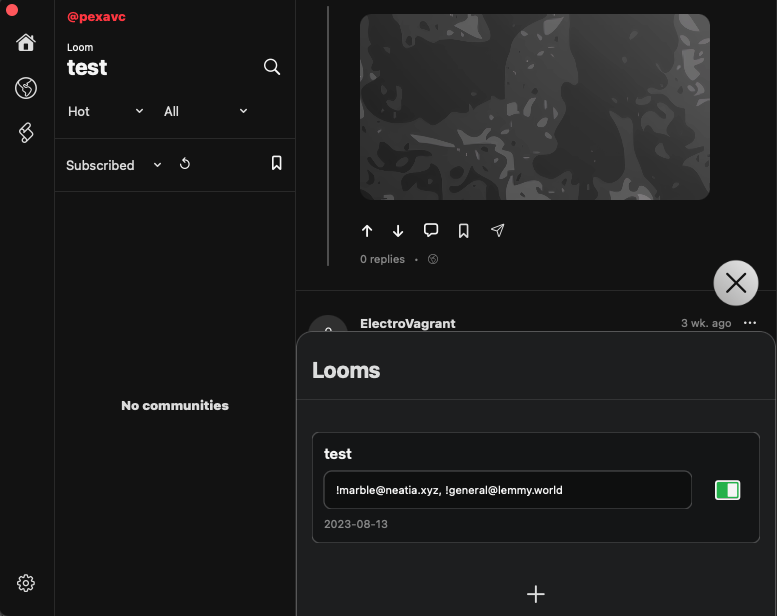Click the 0 replies label
777x616 pixels.
click(x=382, y=259)
